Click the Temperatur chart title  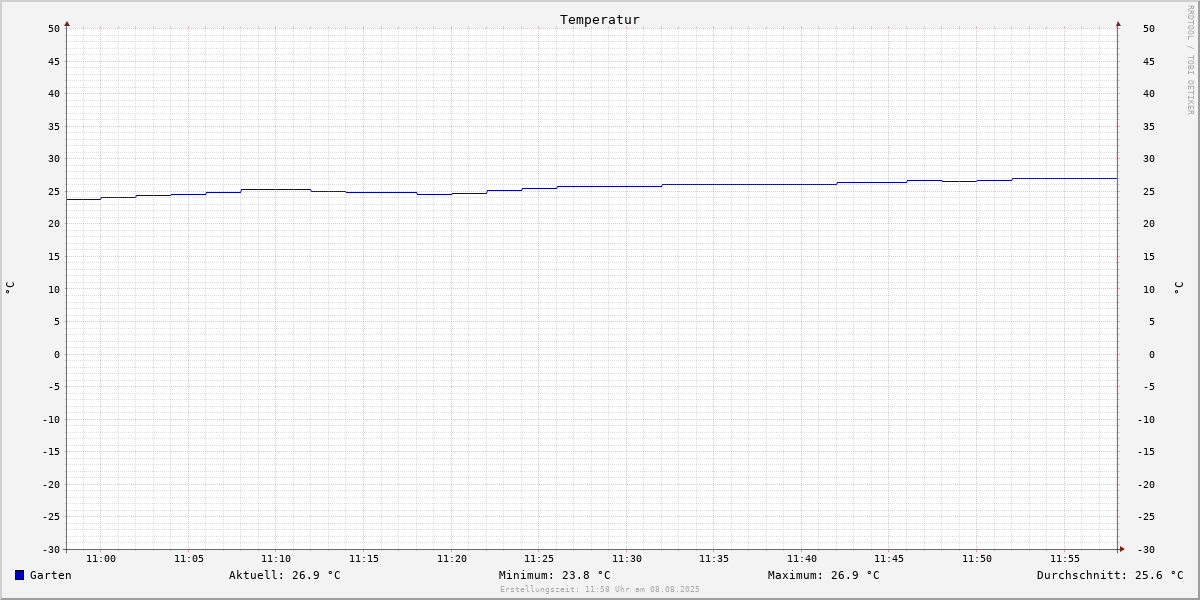click(x=600, y=19)
